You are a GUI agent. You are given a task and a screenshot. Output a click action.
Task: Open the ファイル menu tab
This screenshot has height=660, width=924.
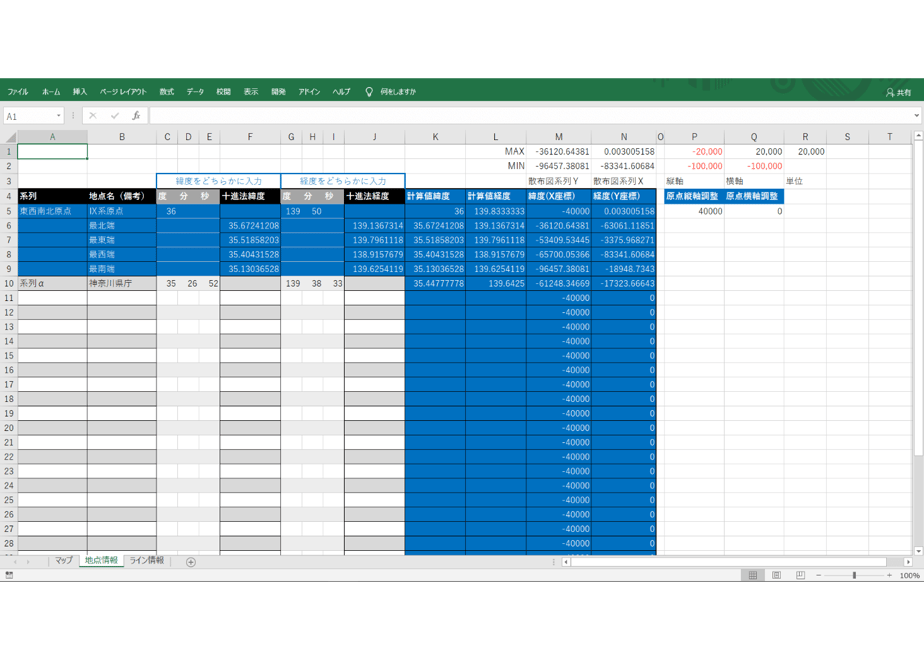pyautogui.click(x=18, y=92)
